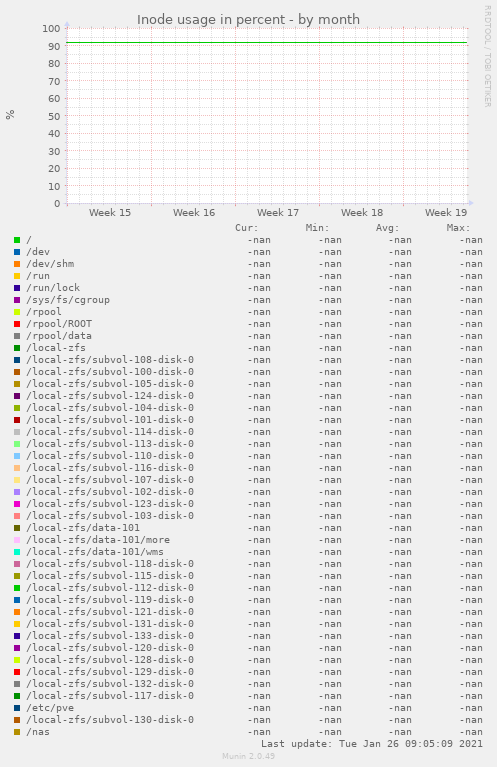This screenshot has width=497, height=767.
Task: Select the /nas legend entry
Action: click(38, 732)
